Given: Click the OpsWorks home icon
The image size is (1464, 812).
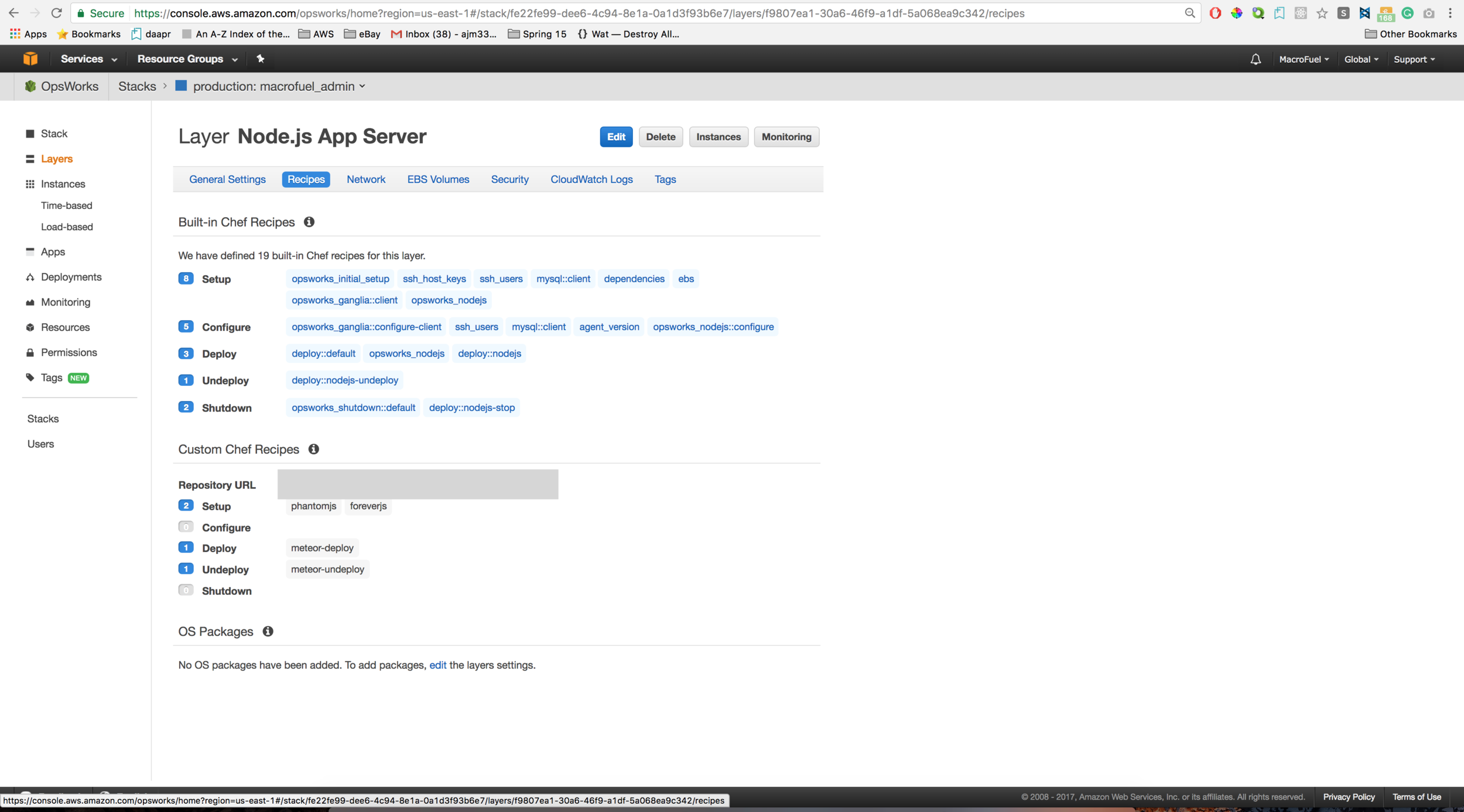Looking at the screenshot, I should point(30,86).
